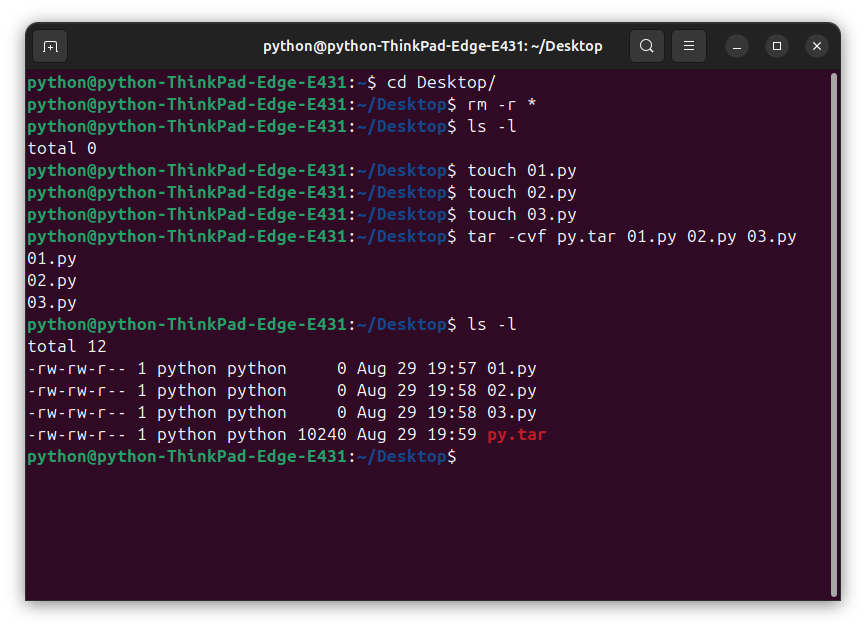The width and height of the screenshot is (866, 629).
Task: Click the permissions of the py.tar row
Action: [77, 435]
